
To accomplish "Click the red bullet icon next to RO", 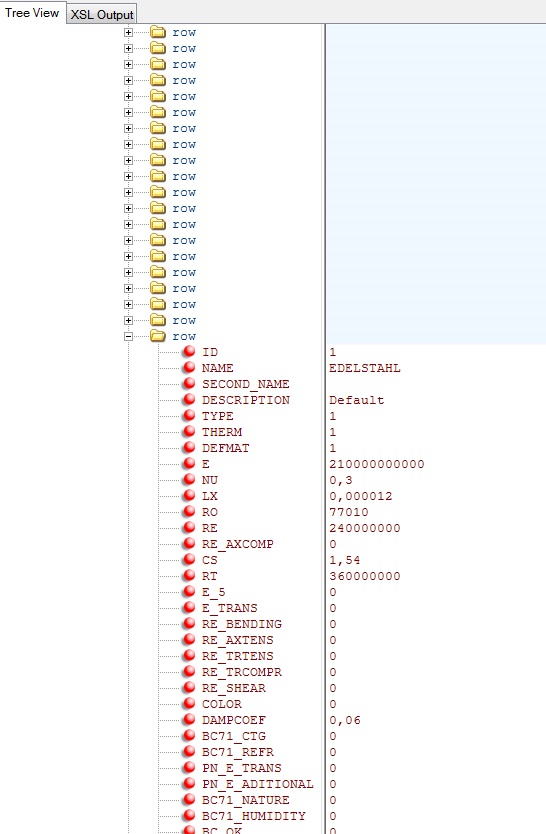I will pos(189,511).
